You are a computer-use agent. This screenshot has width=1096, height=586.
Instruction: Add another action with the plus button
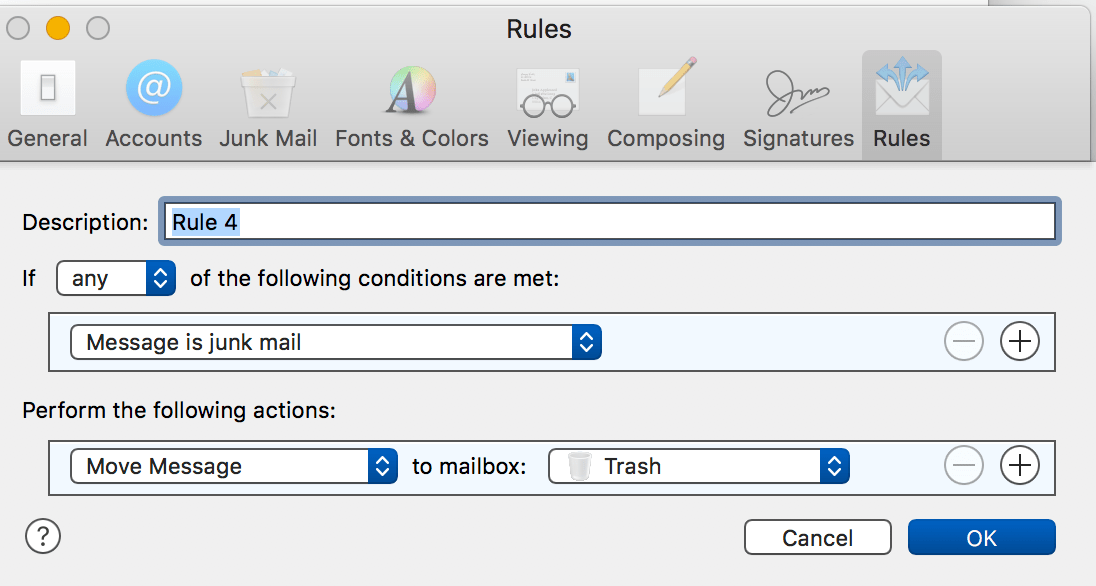(x=1020, y=466)
